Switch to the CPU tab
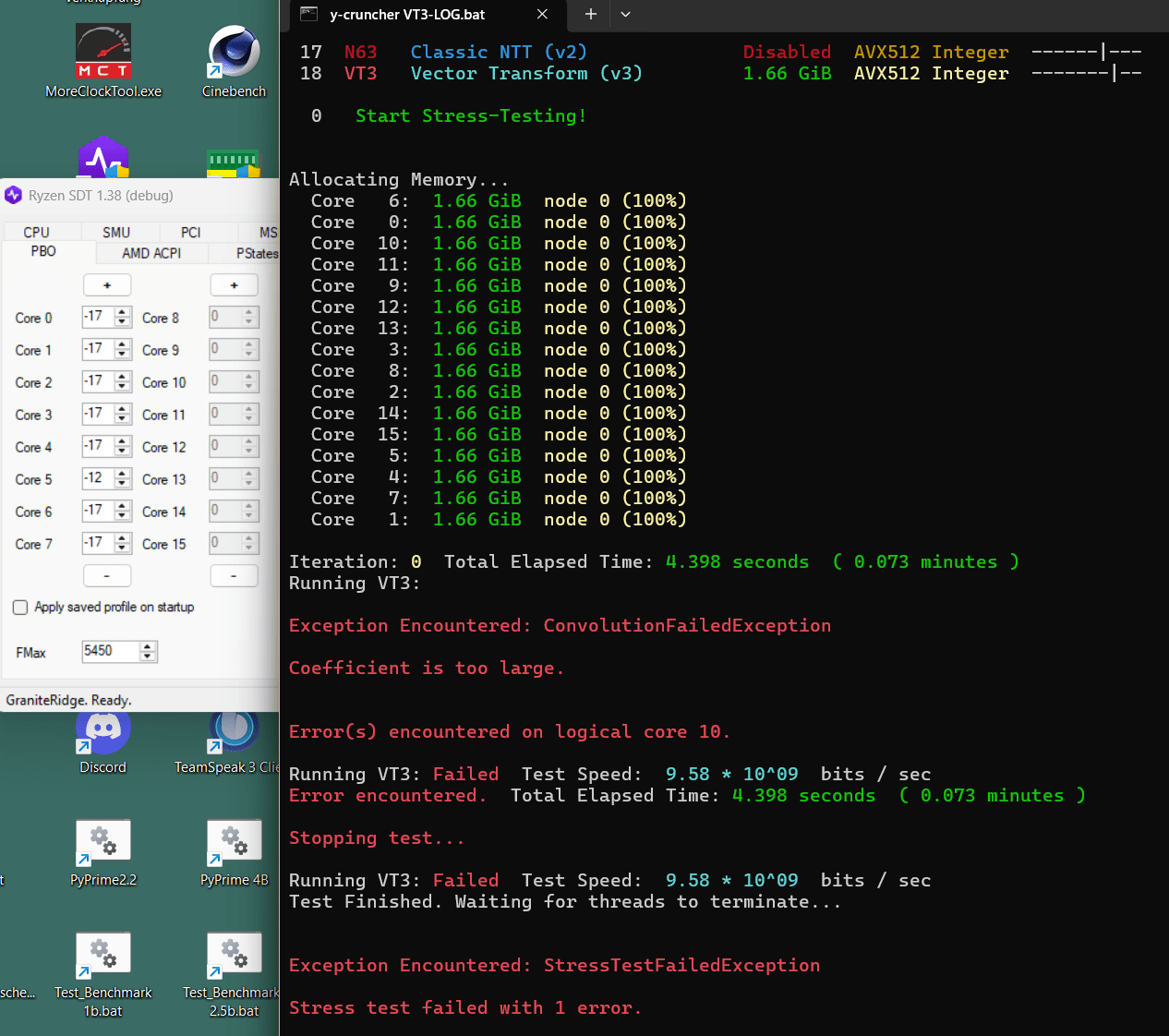The image size is (1169, 1036). coord(37,233)
